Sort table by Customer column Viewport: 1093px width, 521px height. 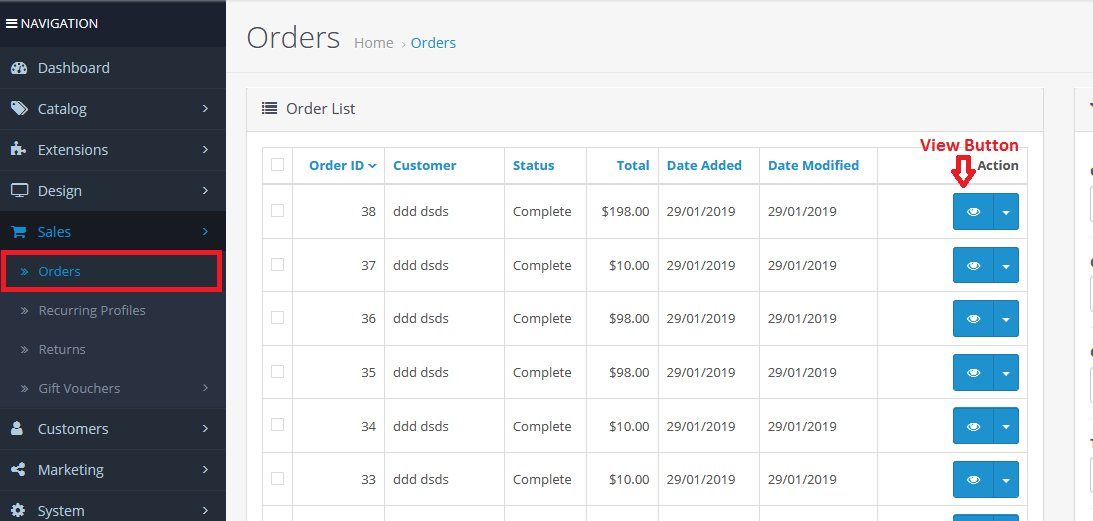425,165
